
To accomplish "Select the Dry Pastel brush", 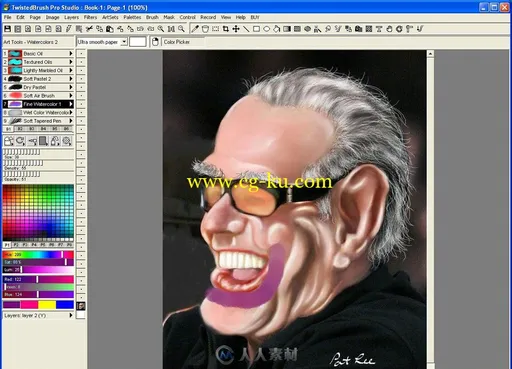I will point(38,87).
